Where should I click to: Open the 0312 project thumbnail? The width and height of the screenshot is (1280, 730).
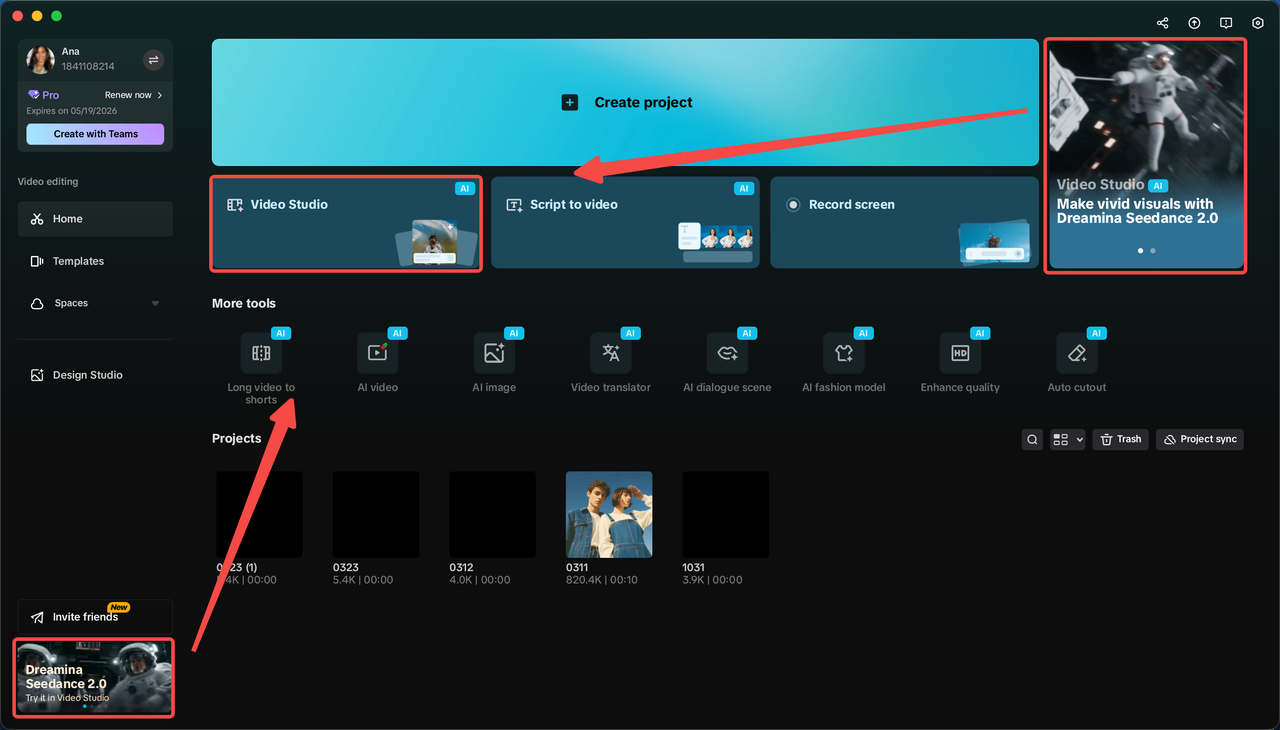pos(492,515)
